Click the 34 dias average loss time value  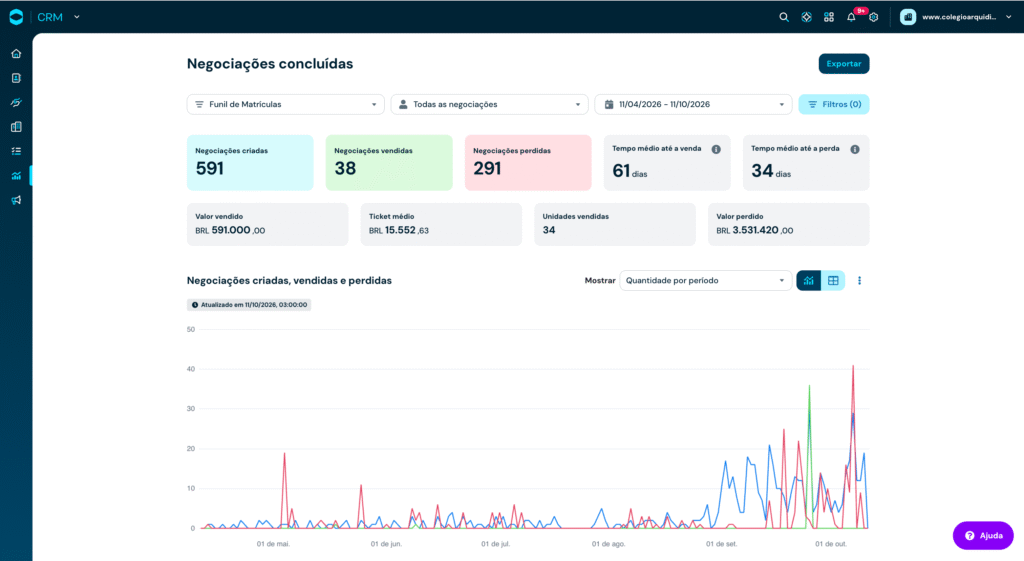tap(771, 171)
